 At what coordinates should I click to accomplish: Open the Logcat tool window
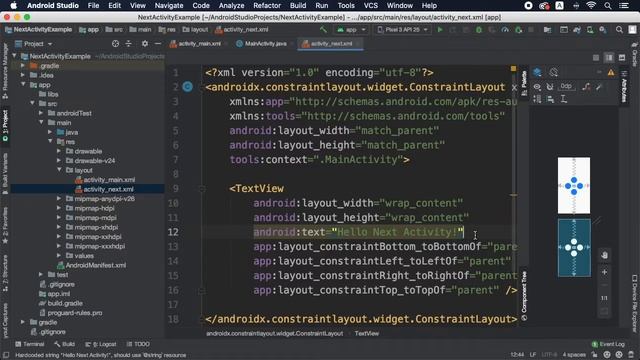(101, 344)
